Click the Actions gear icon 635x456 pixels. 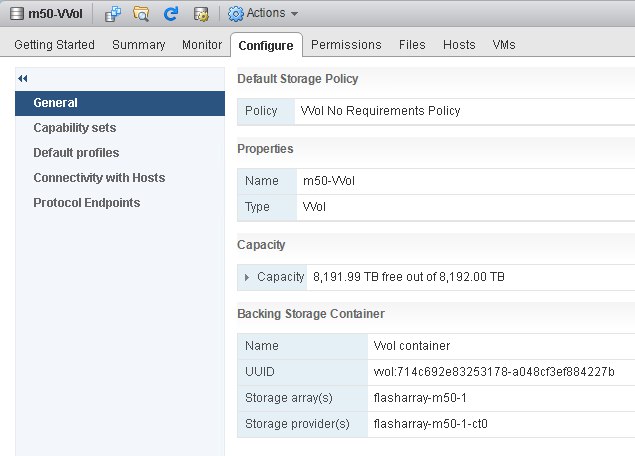pyautogui.click(x=236, y=14)
